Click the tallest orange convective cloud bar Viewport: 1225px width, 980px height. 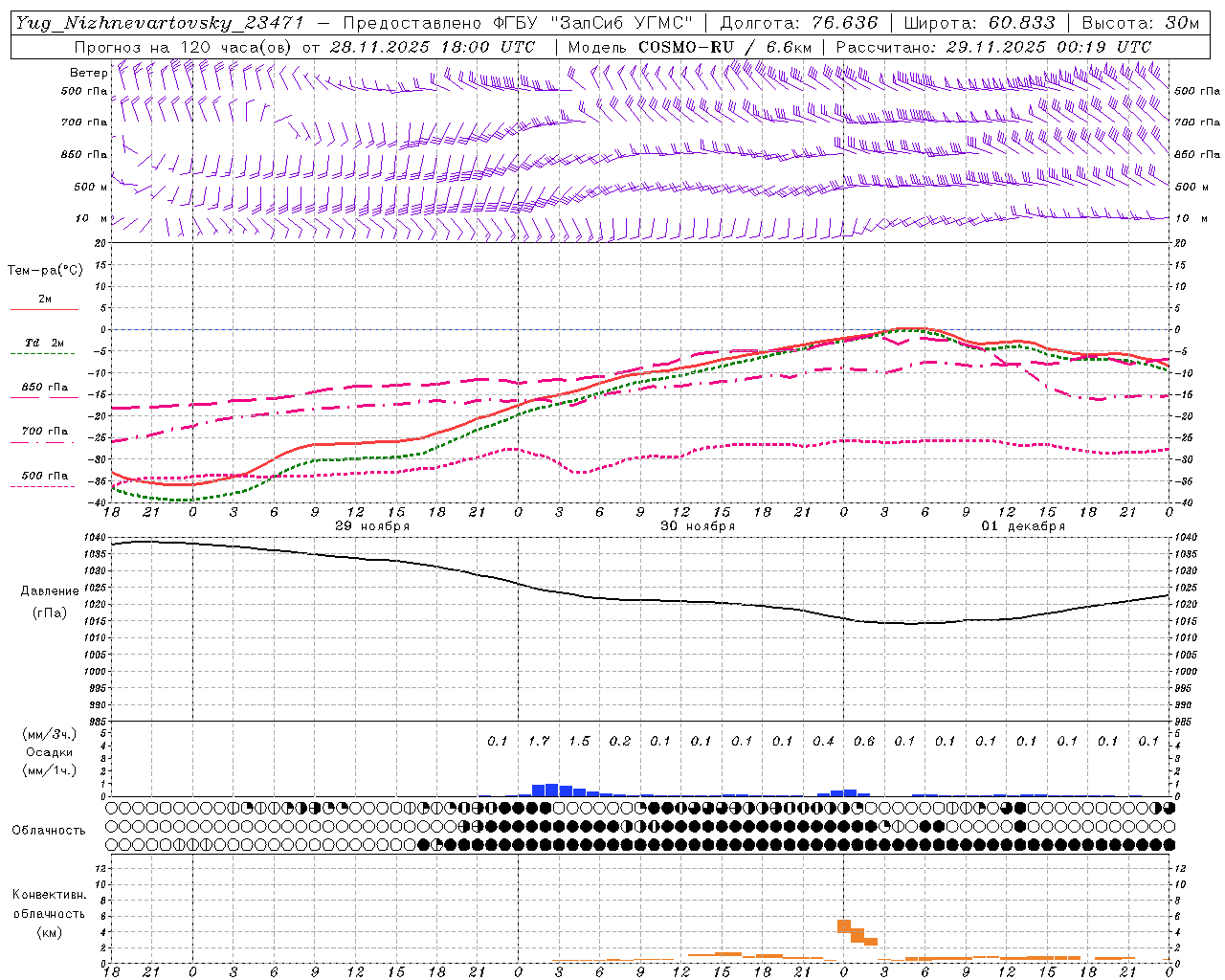[x=844, y=926]
